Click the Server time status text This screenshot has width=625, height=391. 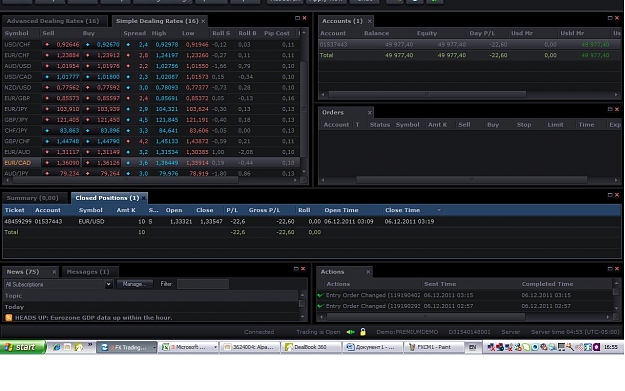click(576, 332)
